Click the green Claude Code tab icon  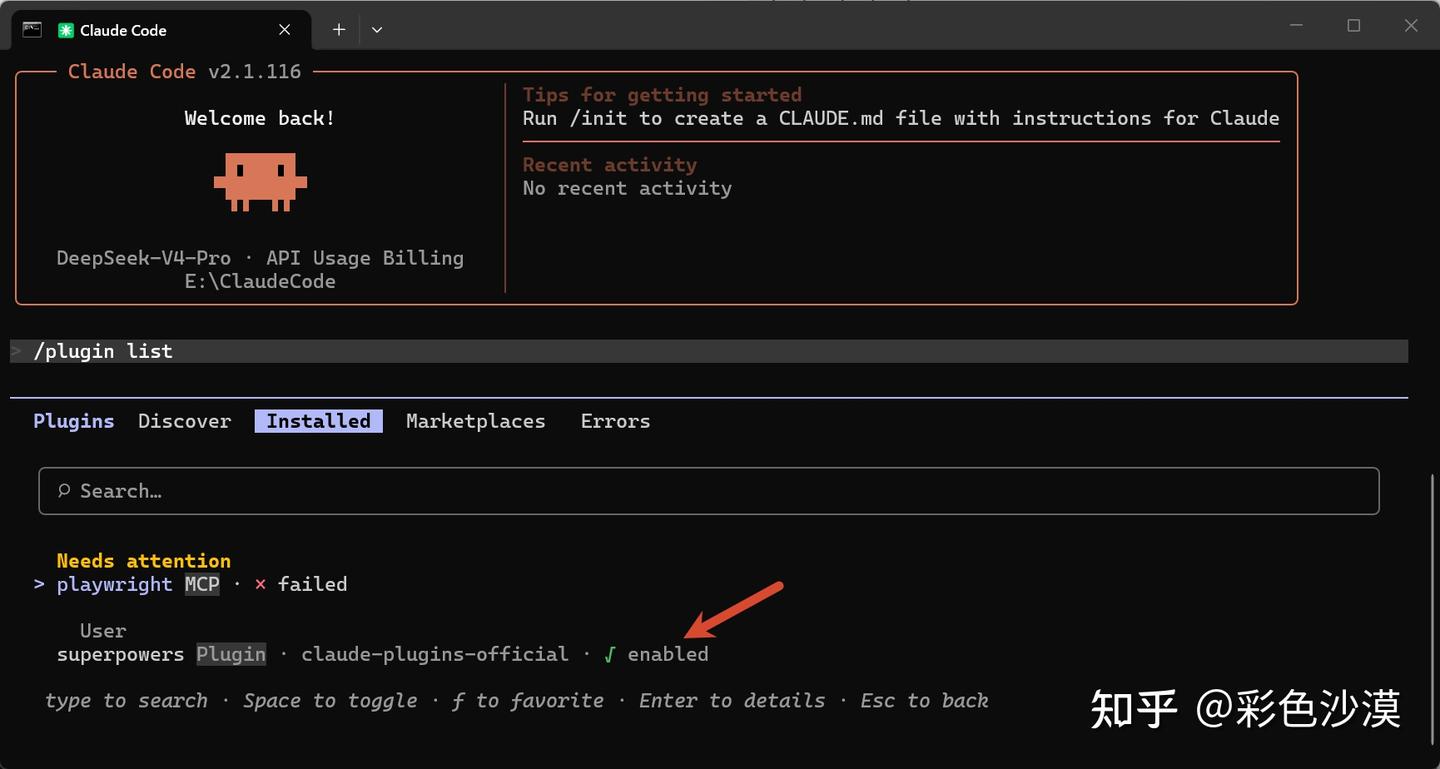[x=66, y=30]
